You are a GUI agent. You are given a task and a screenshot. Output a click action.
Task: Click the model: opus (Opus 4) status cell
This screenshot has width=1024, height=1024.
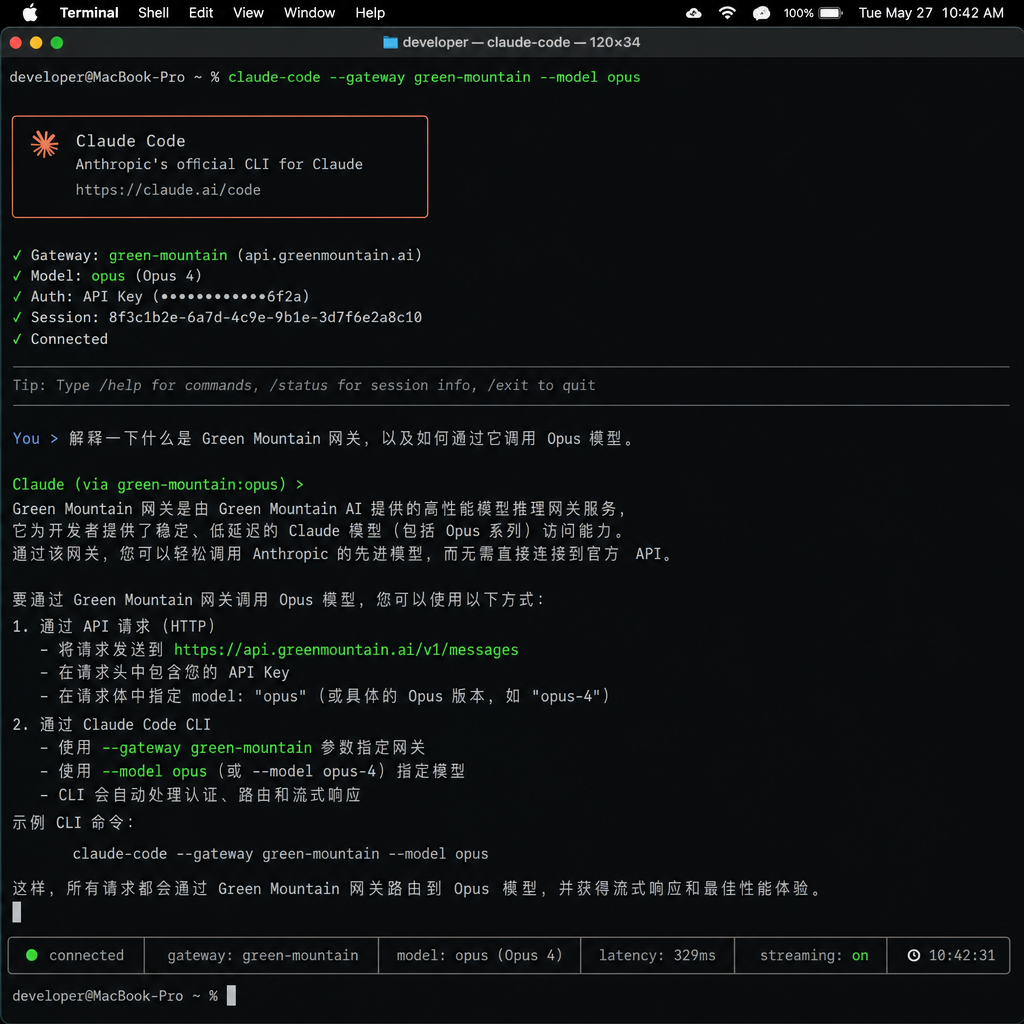(x=479, y=955)
